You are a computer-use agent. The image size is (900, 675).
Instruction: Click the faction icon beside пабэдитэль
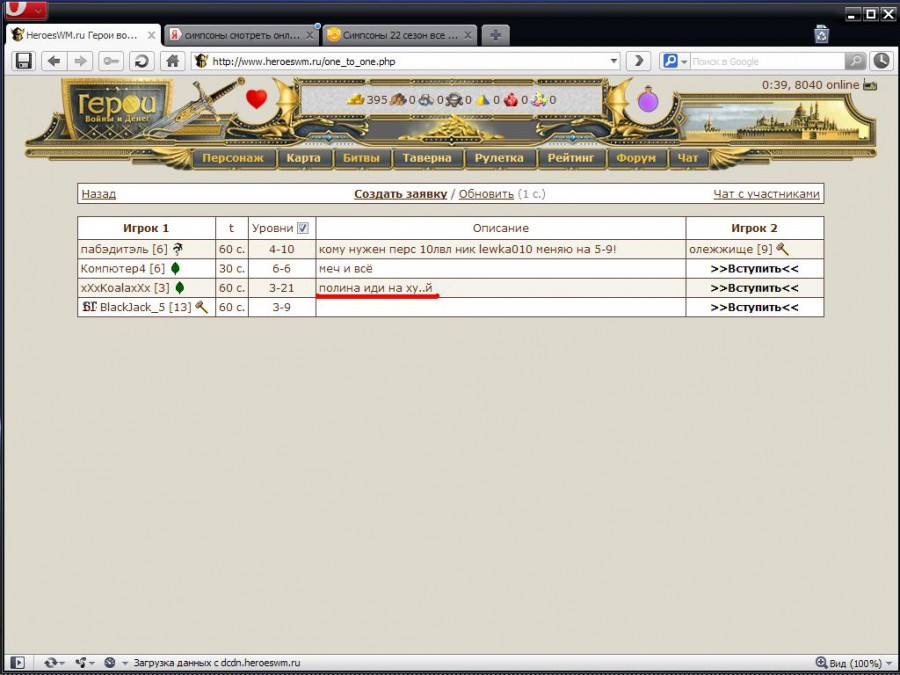coord(178,249)
